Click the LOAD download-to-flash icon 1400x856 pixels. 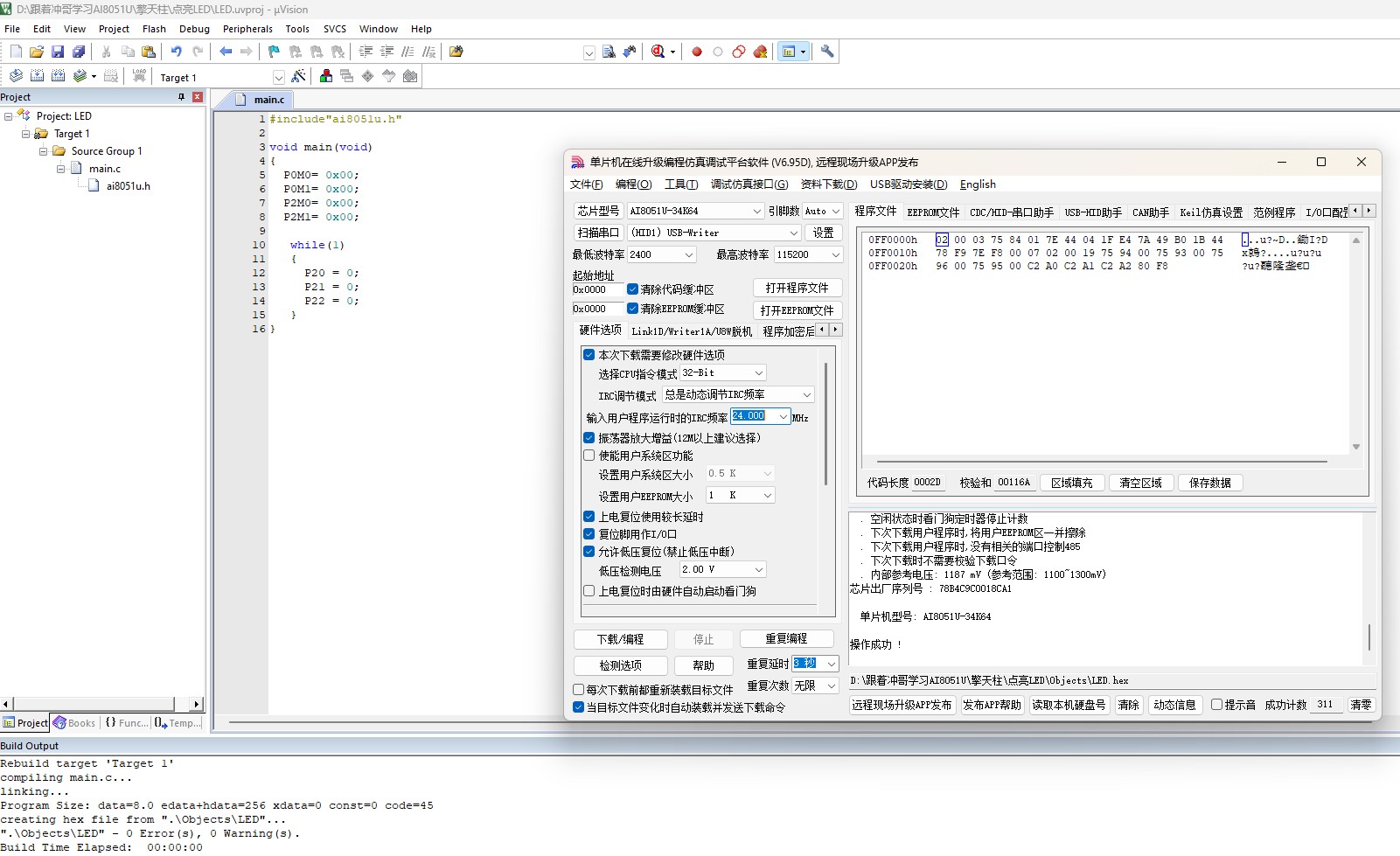pos(139,76)
